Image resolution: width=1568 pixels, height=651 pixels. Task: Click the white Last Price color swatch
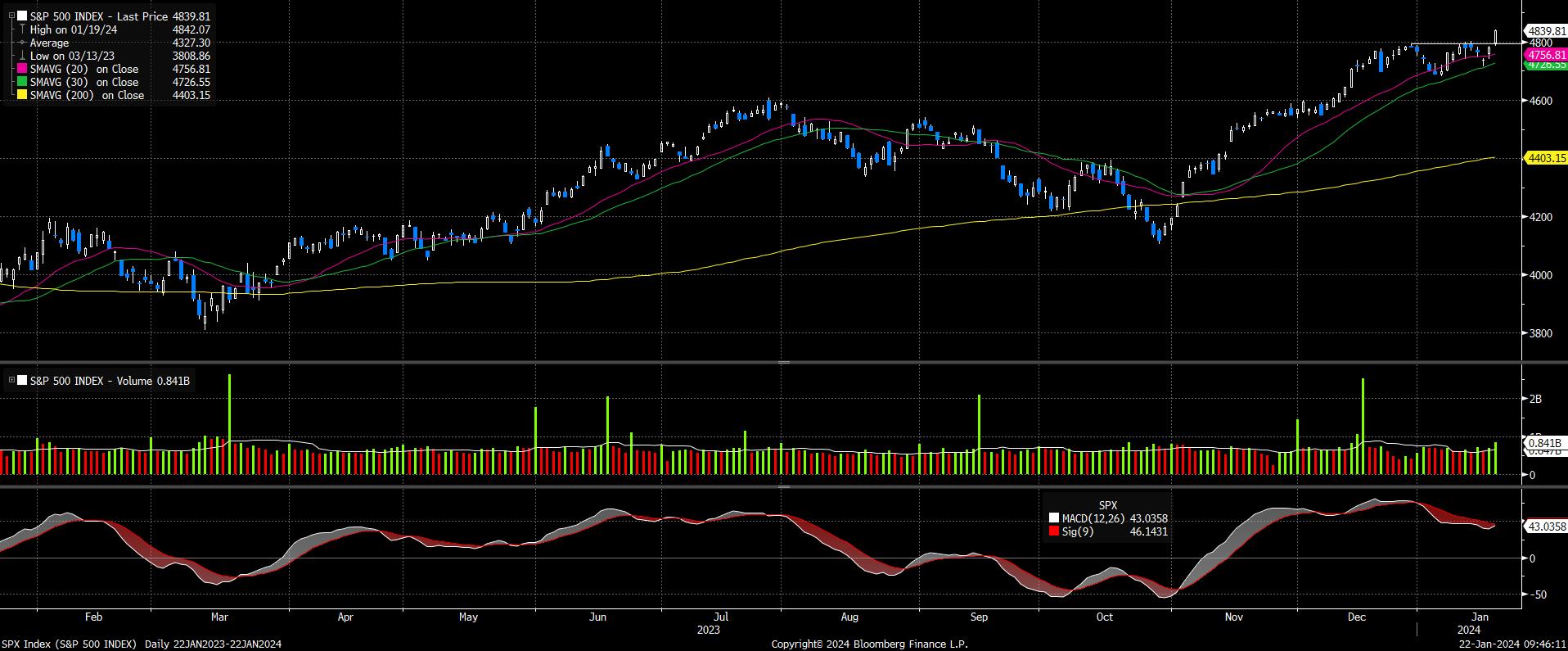click(22, 16)
